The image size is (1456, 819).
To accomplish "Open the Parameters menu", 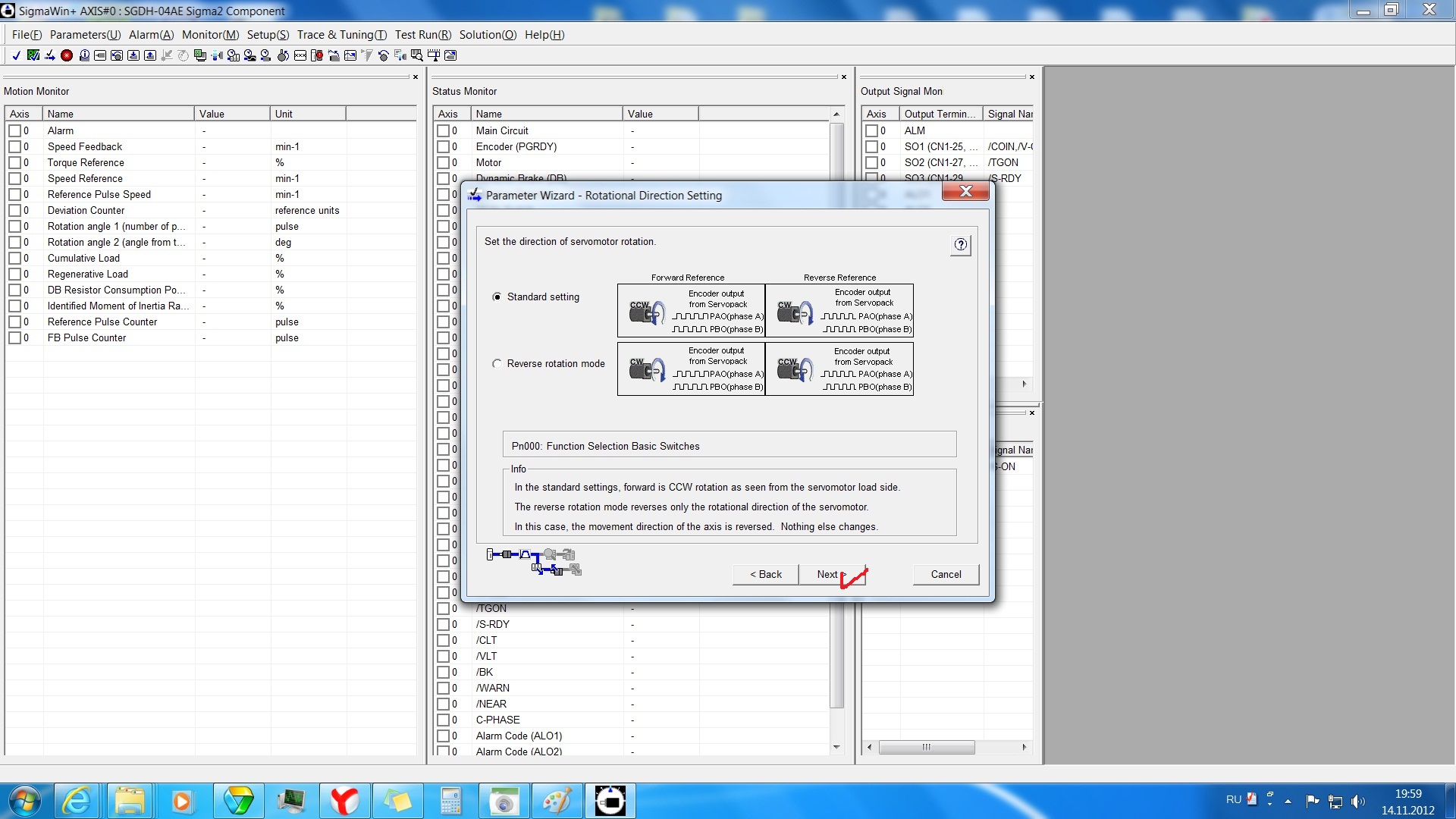I will click(85, 35).
